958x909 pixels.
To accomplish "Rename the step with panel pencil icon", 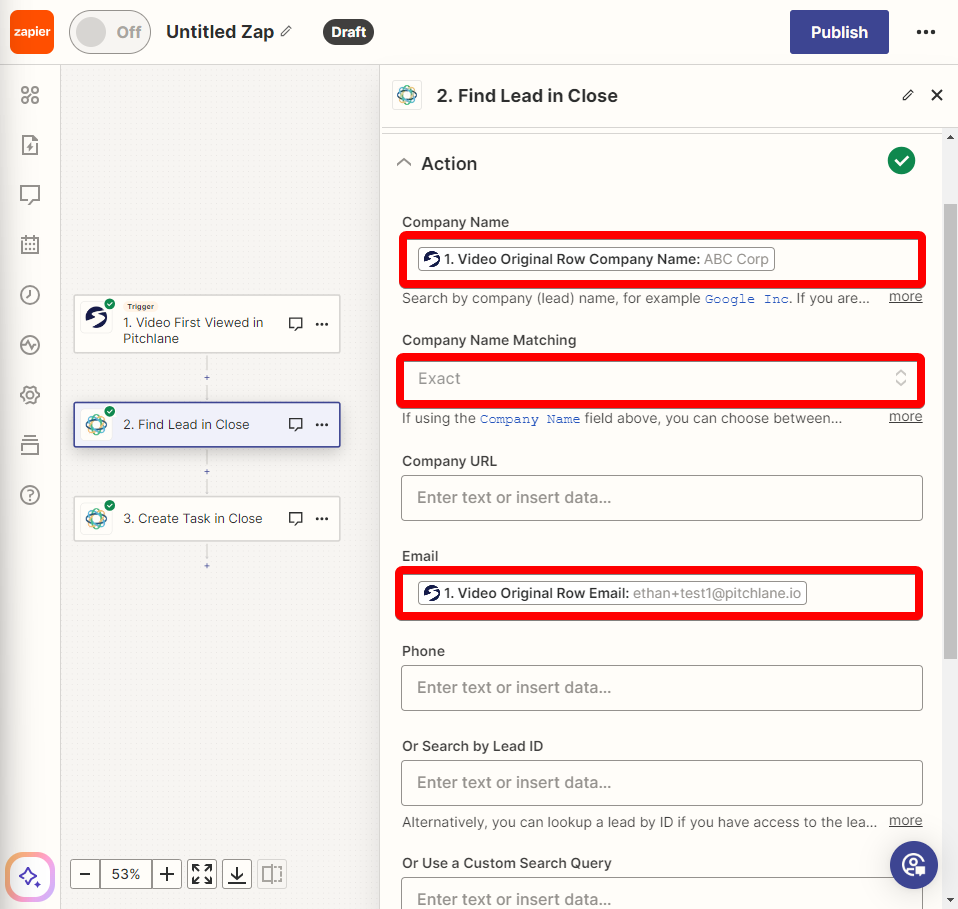I will [x=908, y=95].
